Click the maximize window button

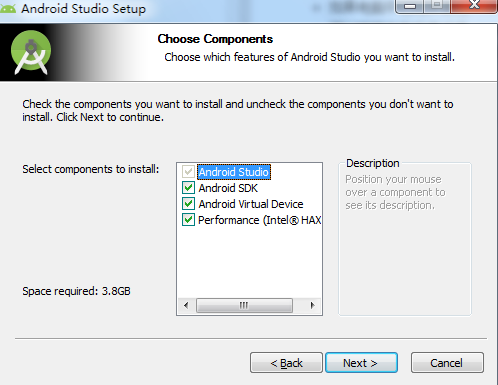[x=437, y=6]
